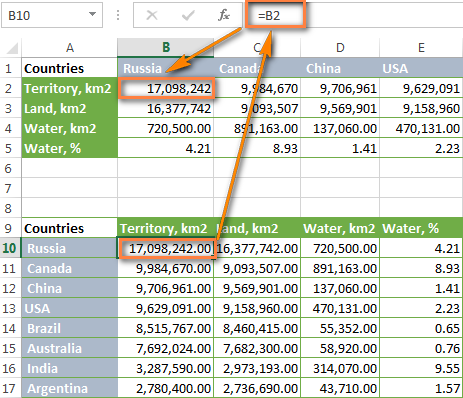Click cell with value 1.57
This screenshot has width=463, height=398.
pos(421,388)
